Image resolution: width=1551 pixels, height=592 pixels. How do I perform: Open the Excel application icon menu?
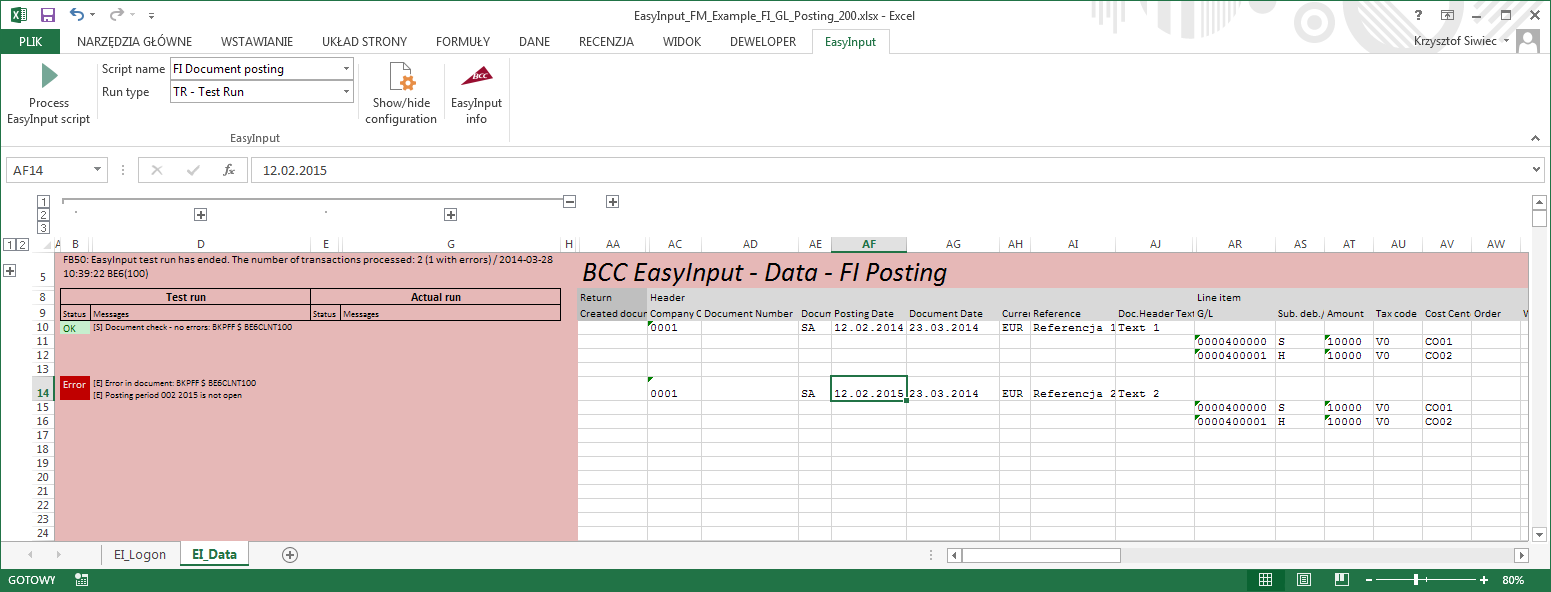click(19, 15)
